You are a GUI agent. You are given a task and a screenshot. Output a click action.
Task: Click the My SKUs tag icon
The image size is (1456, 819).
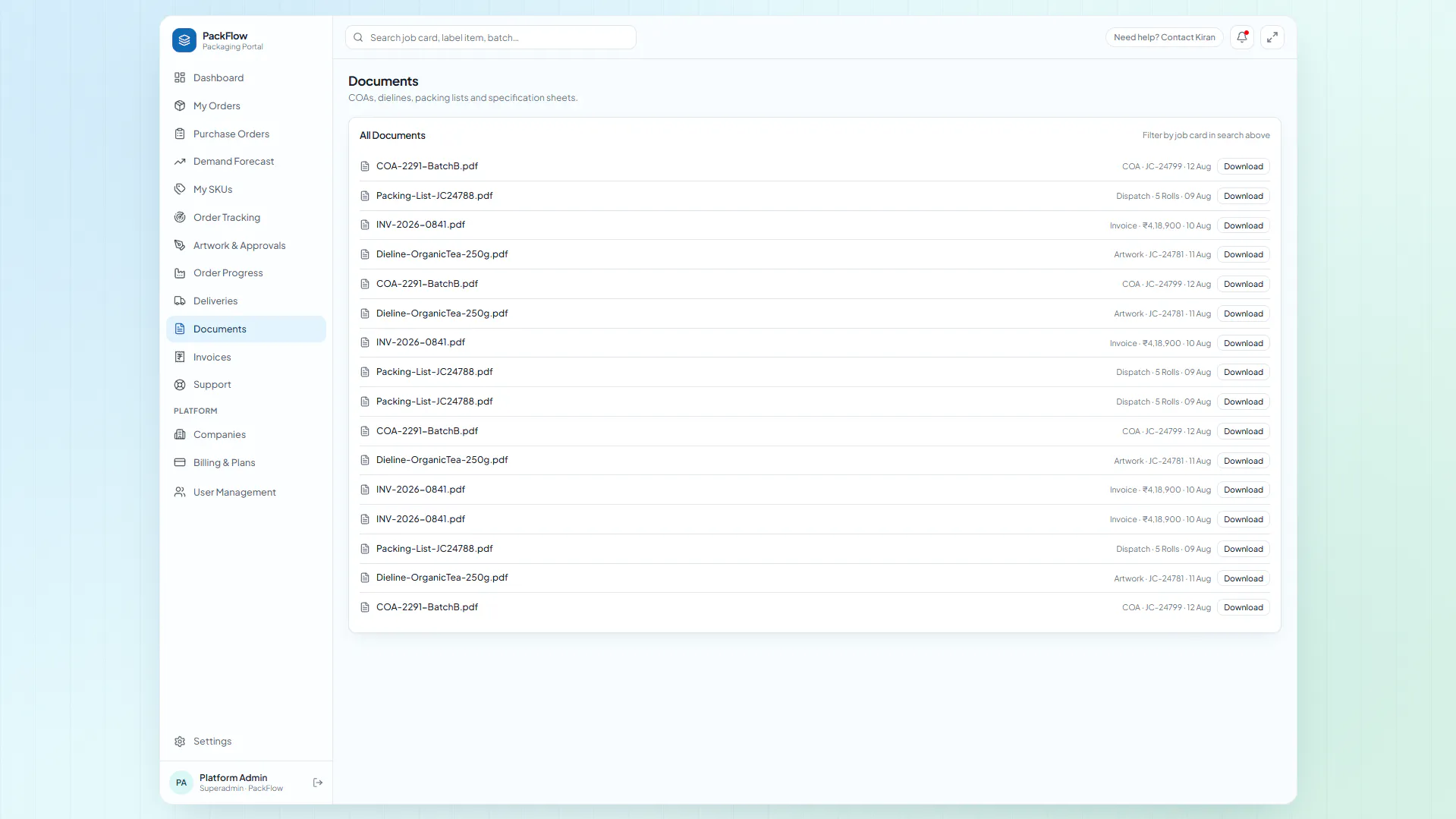pyautogui.click(x=180, y=189)
